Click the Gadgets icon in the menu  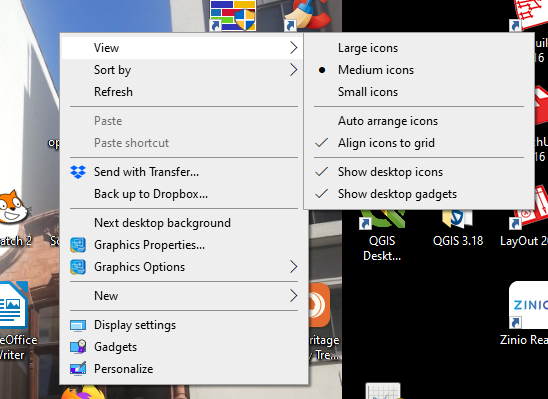pyautogui.click(x=78, y=347)
